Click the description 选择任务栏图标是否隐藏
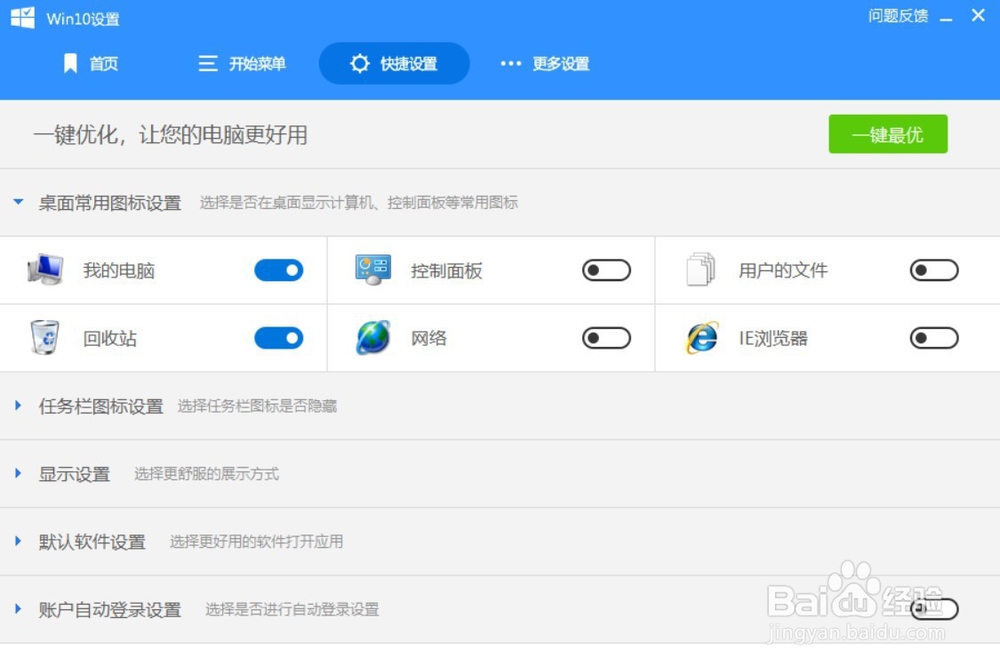 point(257,406)
